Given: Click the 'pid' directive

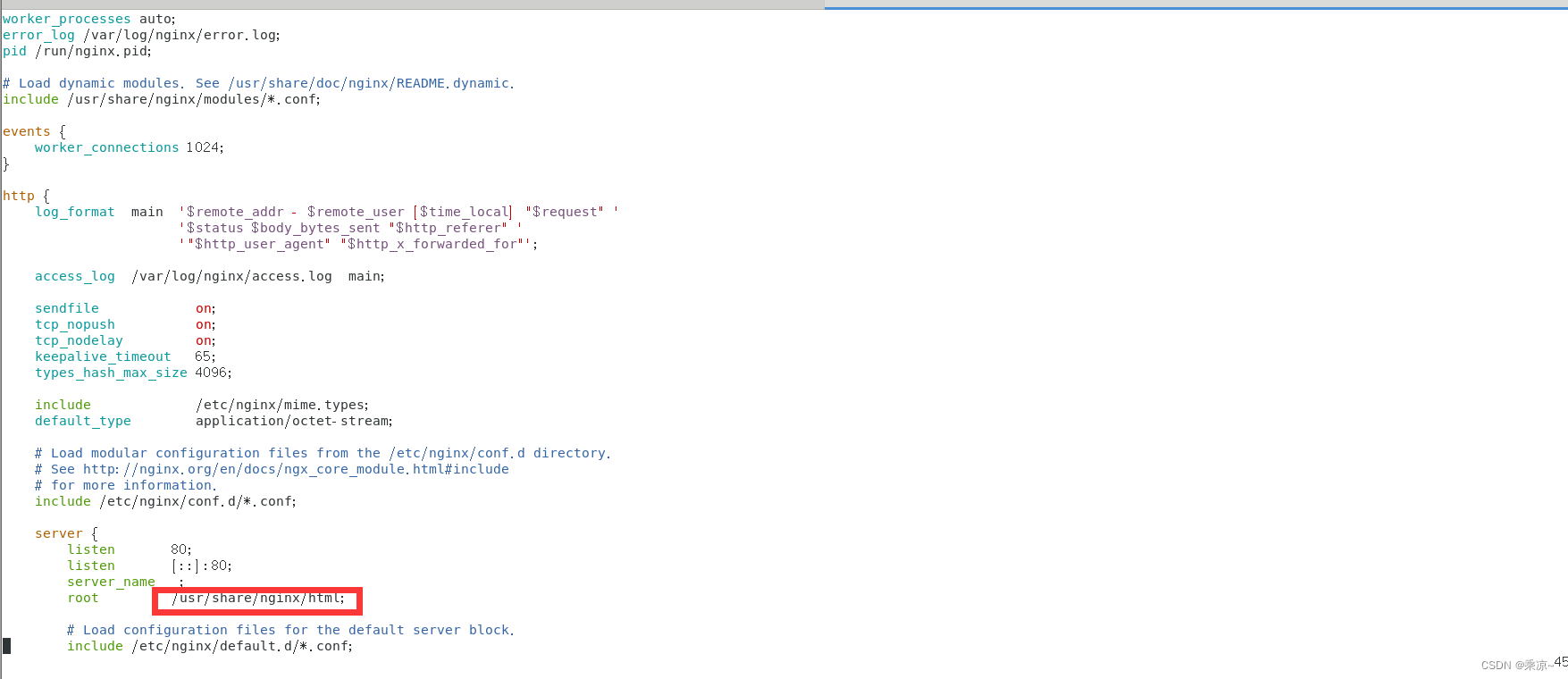Looking at the screenshot, I should [14, 51].
